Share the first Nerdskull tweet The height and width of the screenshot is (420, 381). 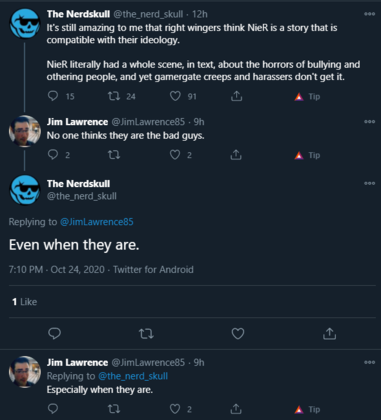click(236, 96)
